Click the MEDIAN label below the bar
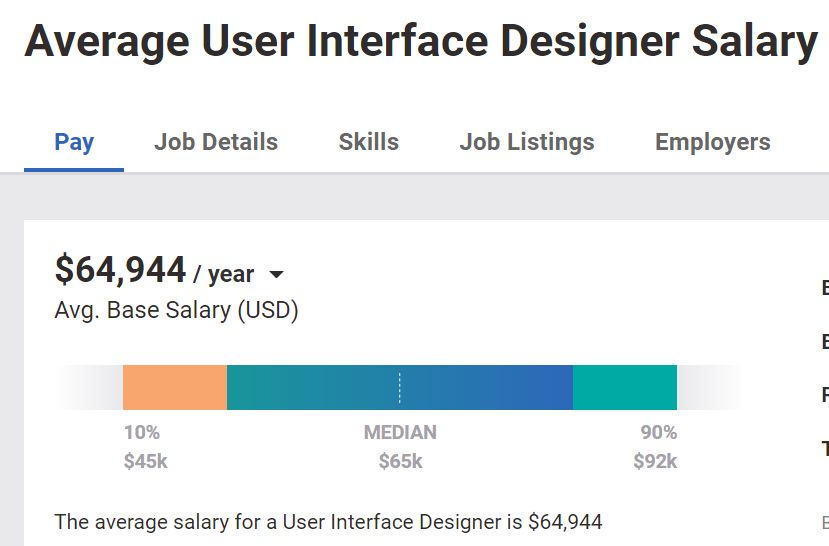The height and width of the screenshot is (546, 829). 400,433
